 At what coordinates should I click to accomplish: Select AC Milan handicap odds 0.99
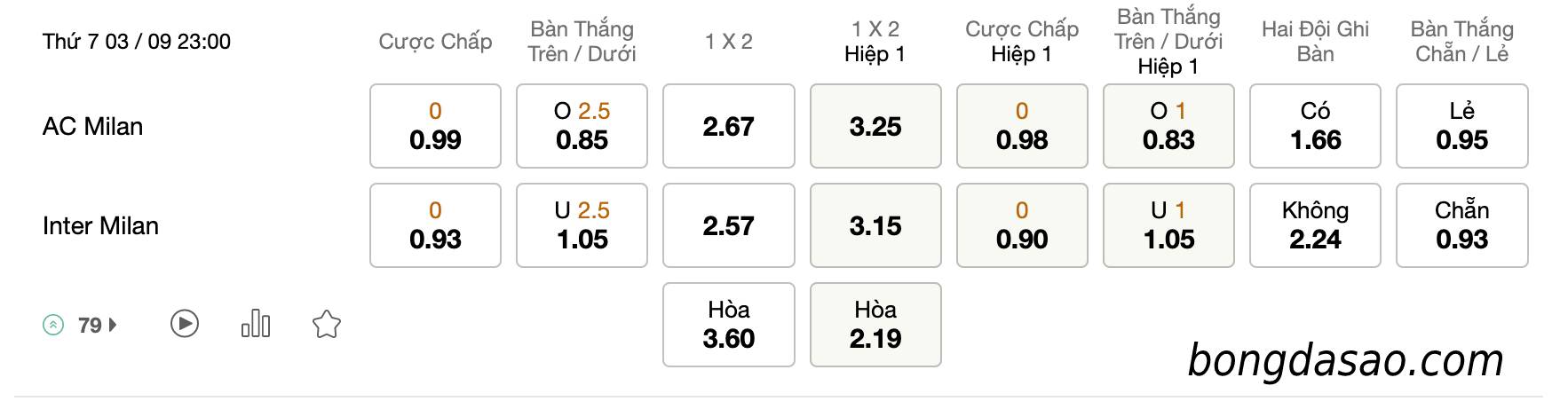435,126
